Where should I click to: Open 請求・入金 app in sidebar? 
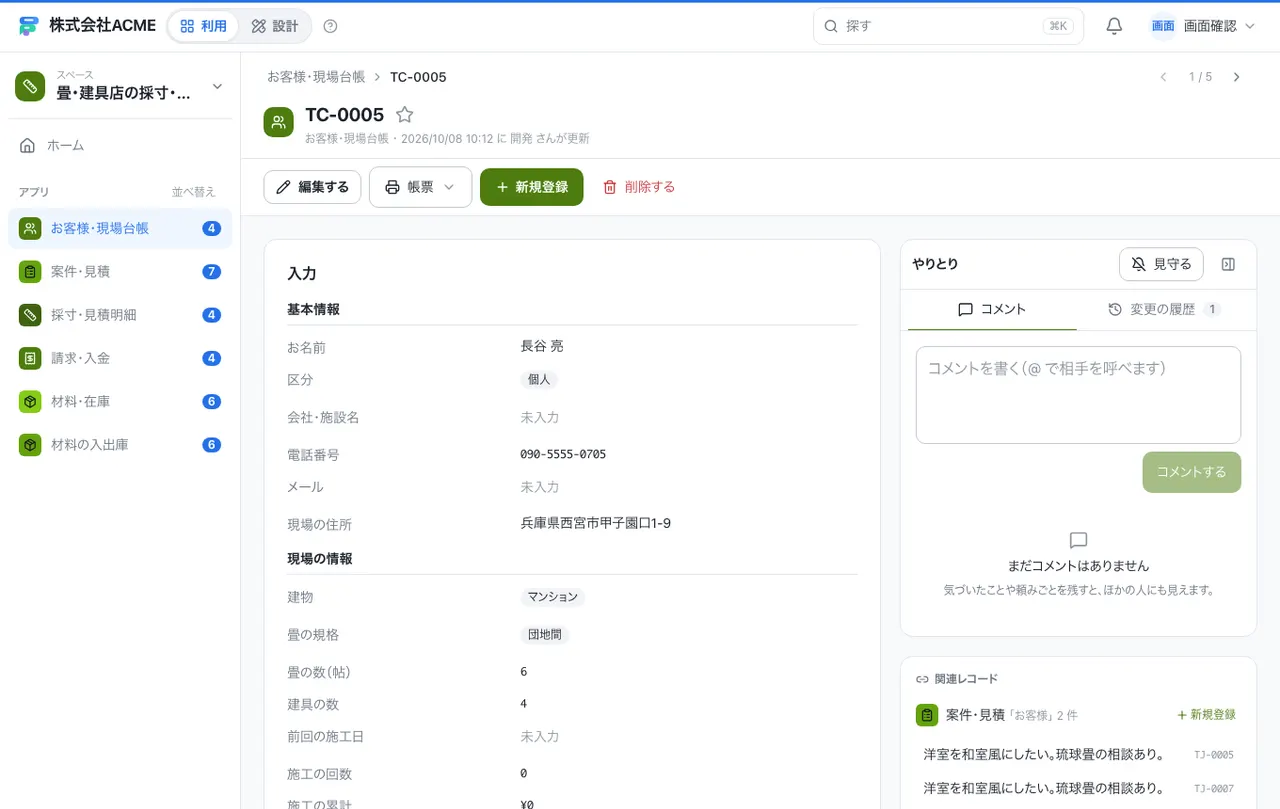tap(120, 358)
